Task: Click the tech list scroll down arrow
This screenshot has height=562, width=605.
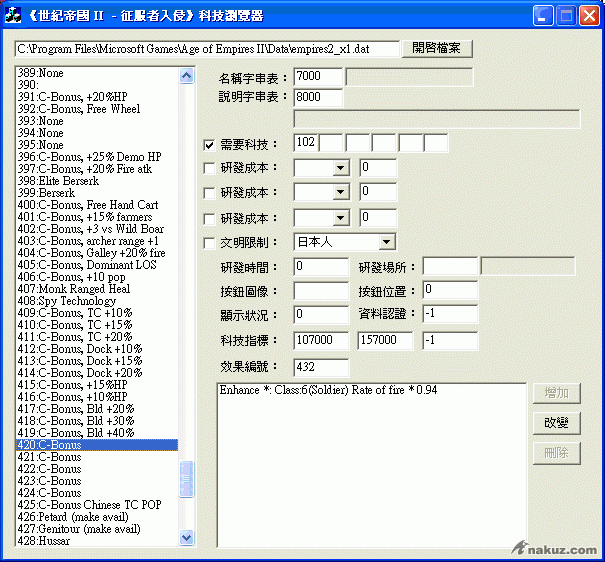Action: click(187, 537)
